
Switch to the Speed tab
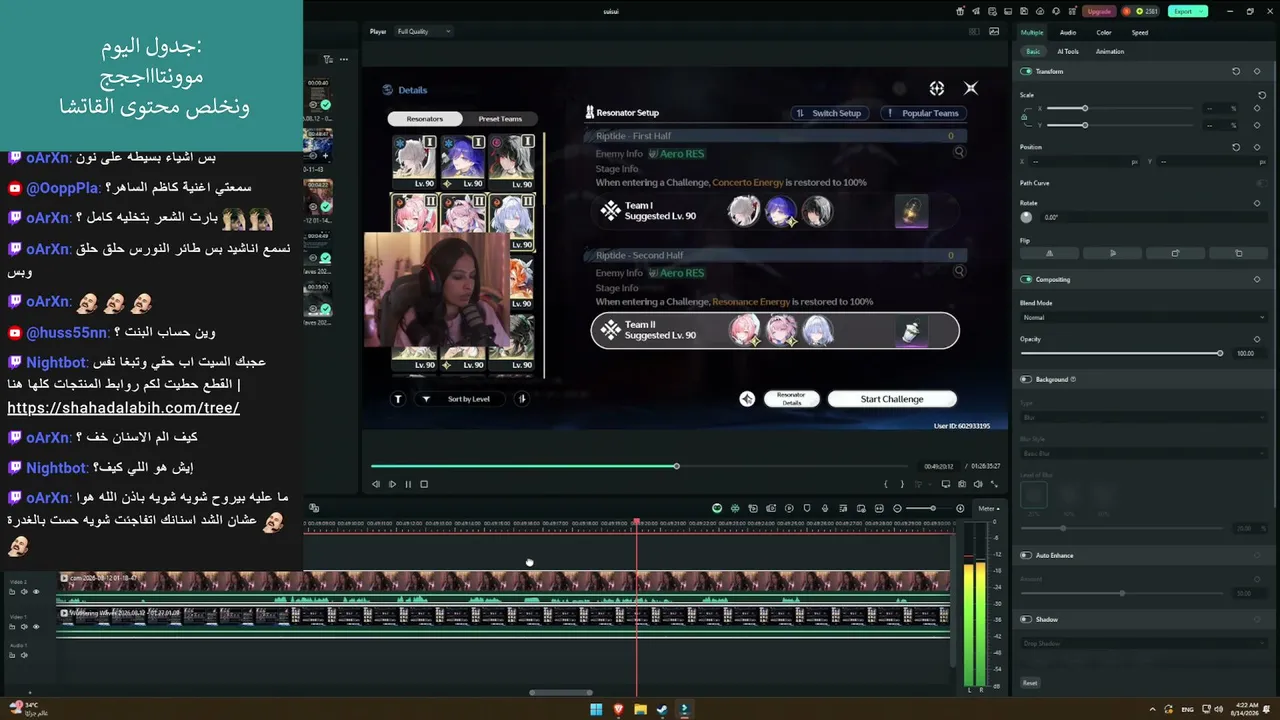pyautogui.click(x=1140, y=32)
